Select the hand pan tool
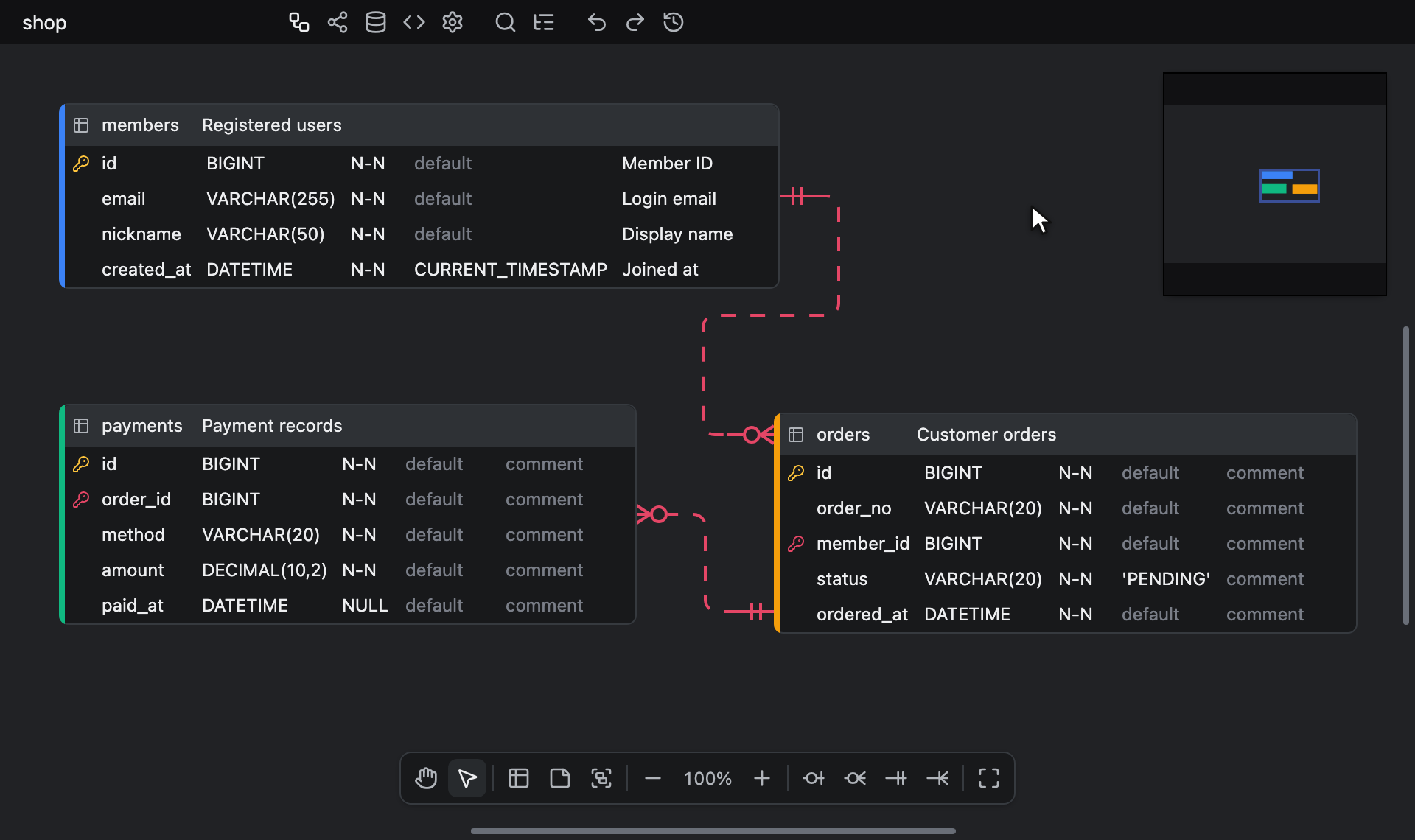The width and height of the screenshot is (1415, 840). point(426,778)
